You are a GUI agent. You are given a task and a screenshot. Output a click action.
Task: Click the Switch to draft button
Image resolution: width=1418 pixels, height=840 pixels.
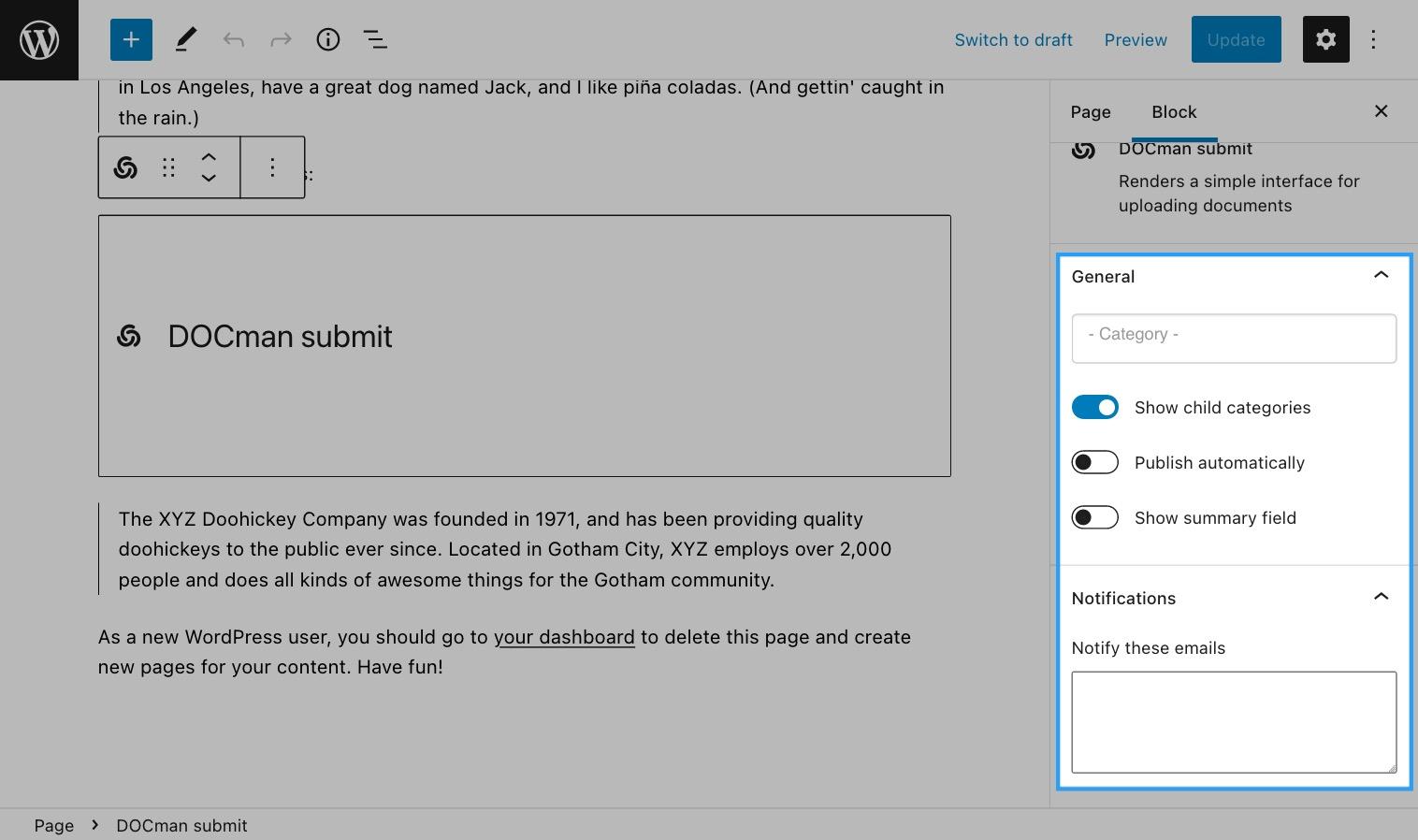pyautogui.click(x=1013, y=40)
